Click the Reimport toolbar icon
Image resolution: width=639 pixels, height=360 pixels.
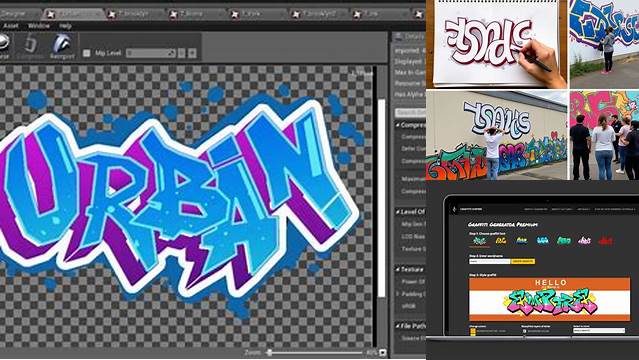click(62, 43)
